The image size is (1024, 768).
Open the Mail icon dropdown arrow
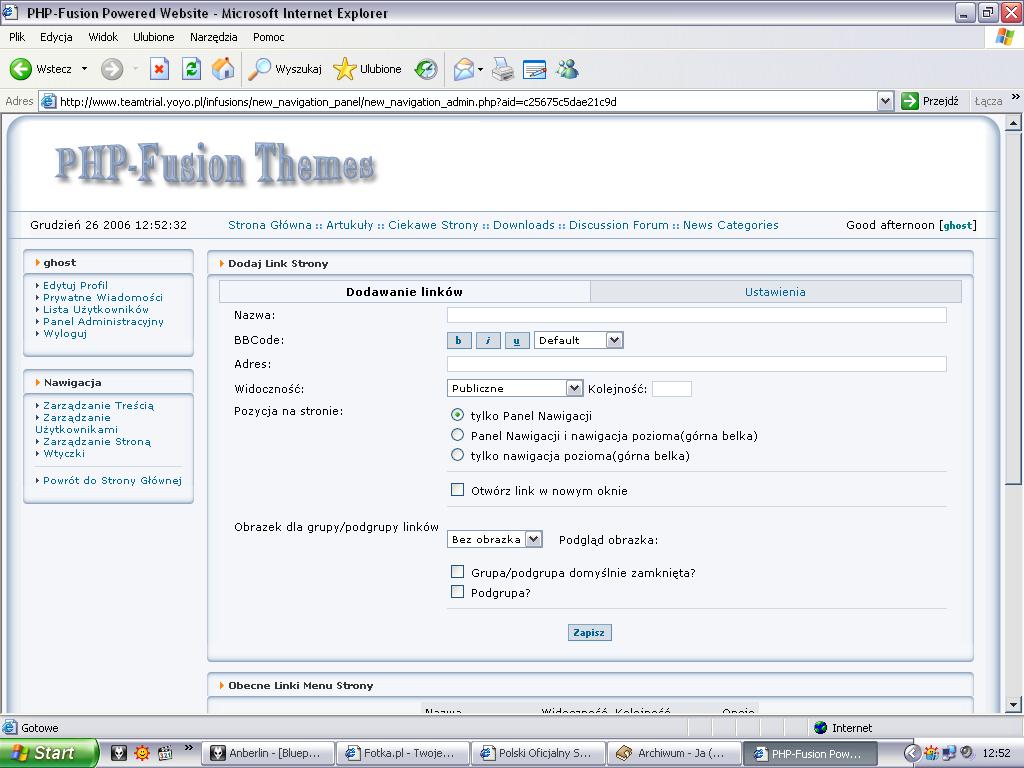(481, 69)
